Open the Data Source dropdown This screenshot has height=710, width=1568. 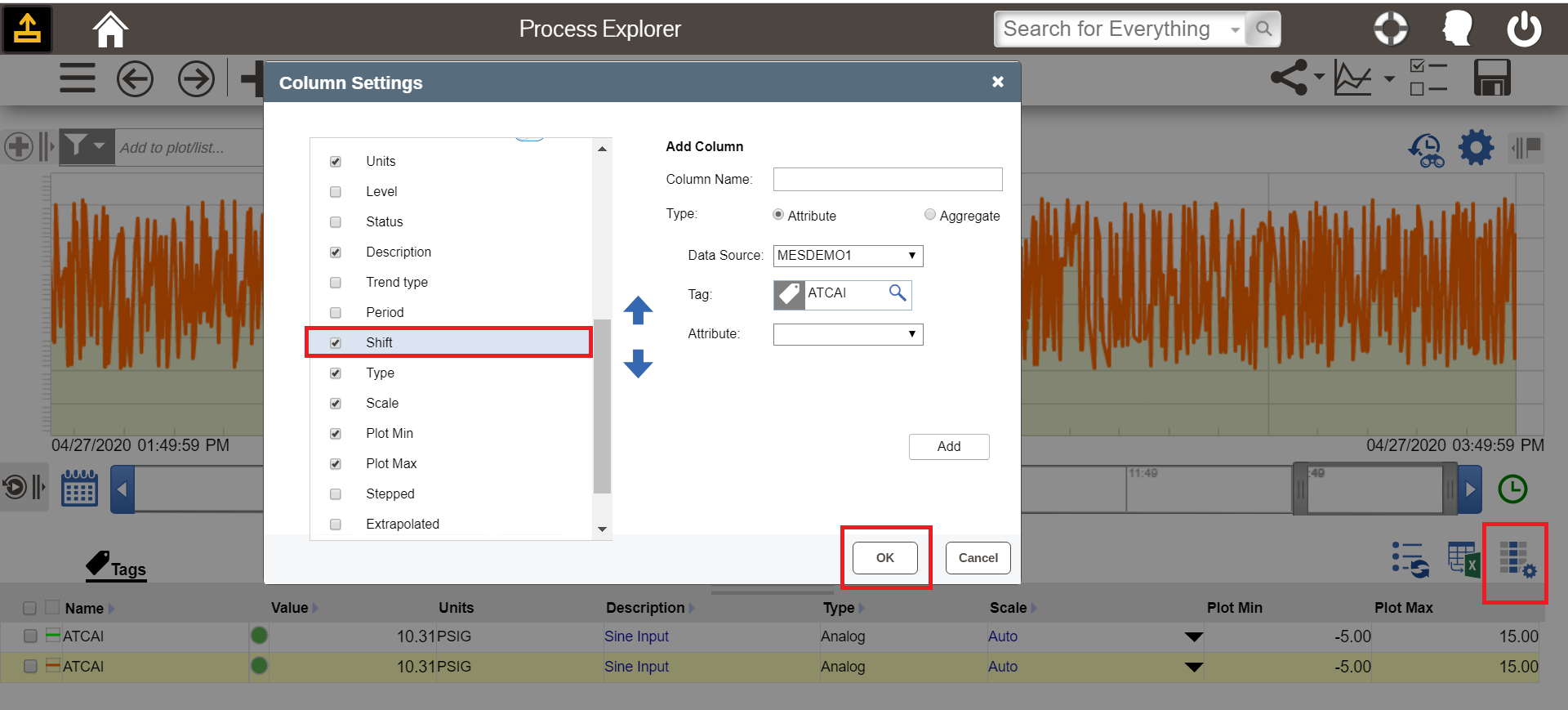848,256
